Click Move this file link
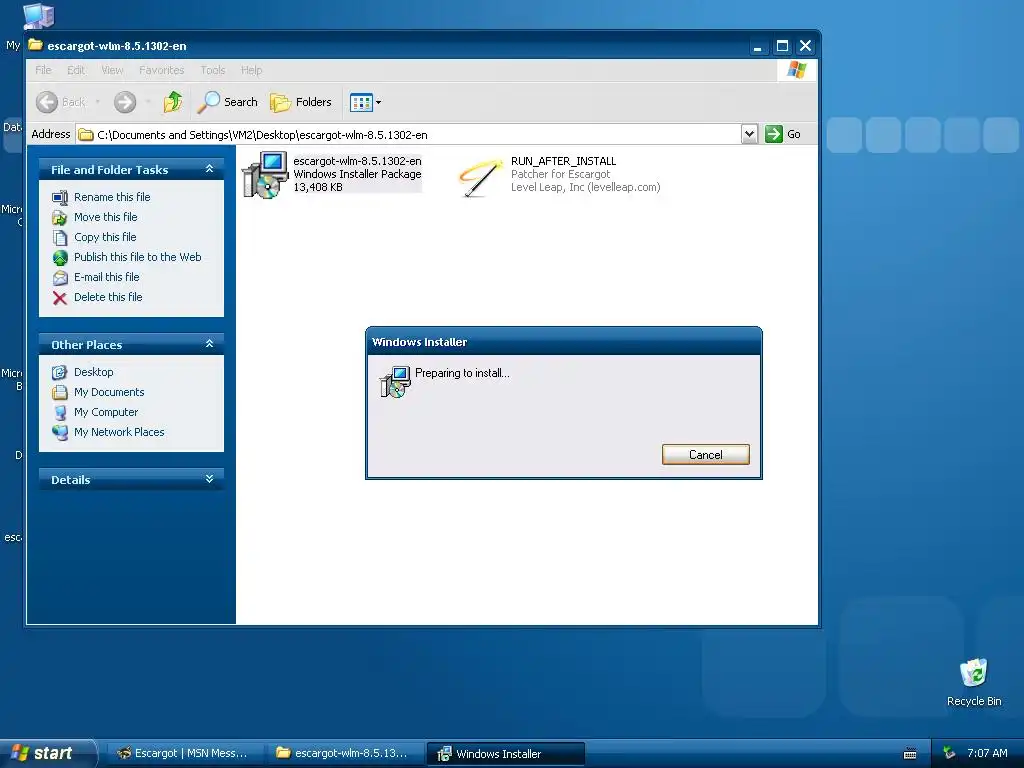The image size is (1024, 768). (105, 217)
